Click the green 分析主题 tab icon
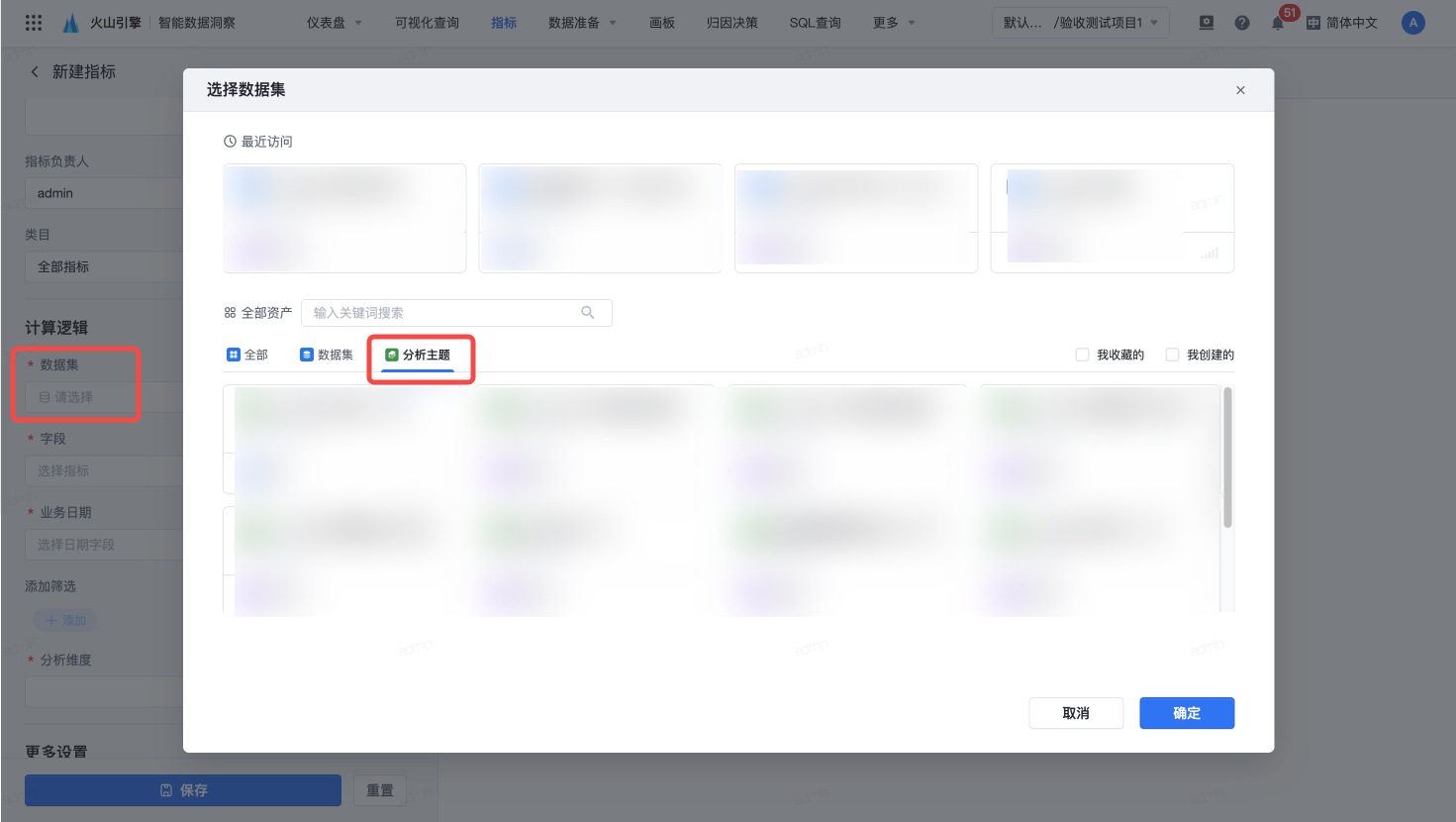The width and height of the screenshot is (1456, 822). [392, 355]
